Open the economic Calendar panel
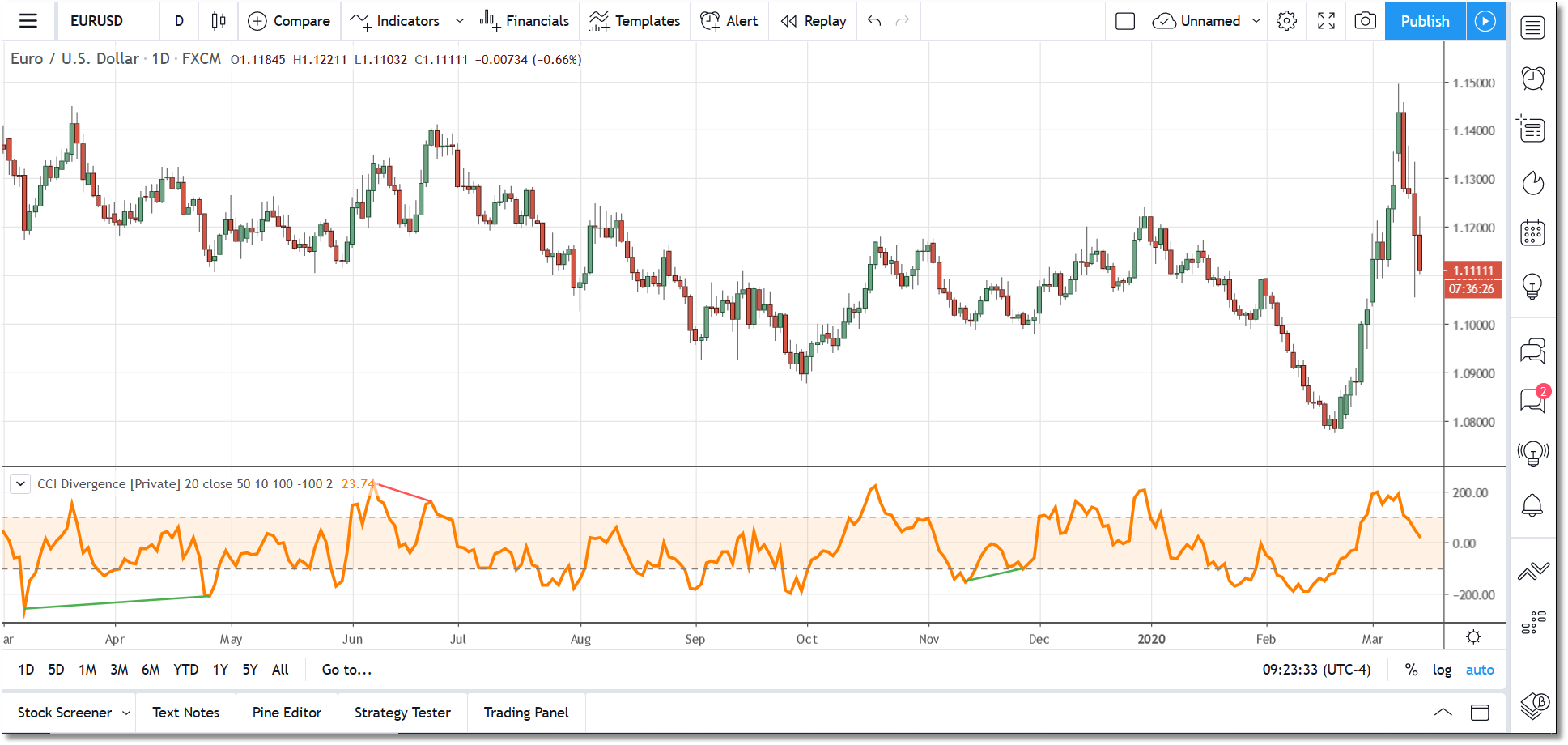Image resolution: width=1568 pixels, height=745 pixels. [x=1532, y=233]
